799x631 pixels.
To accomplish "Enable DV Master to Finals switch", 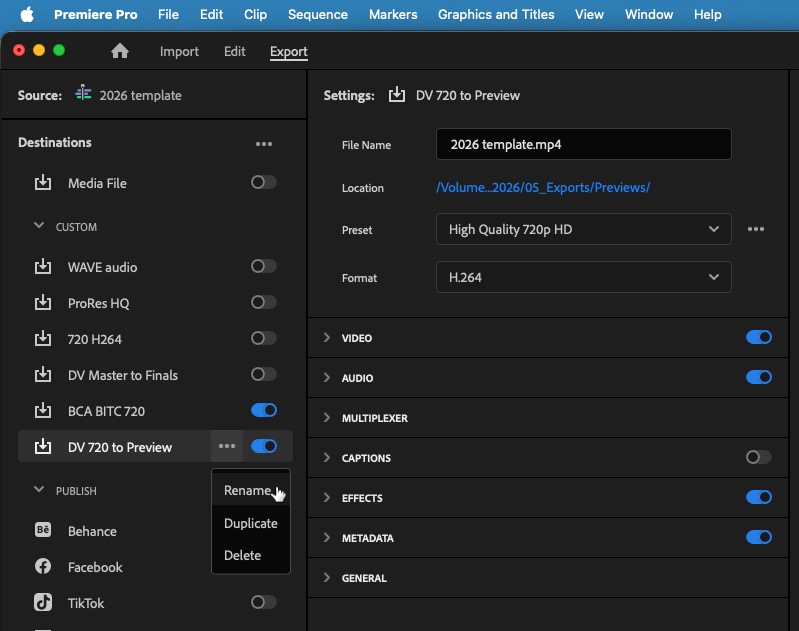I will (263, 374).
